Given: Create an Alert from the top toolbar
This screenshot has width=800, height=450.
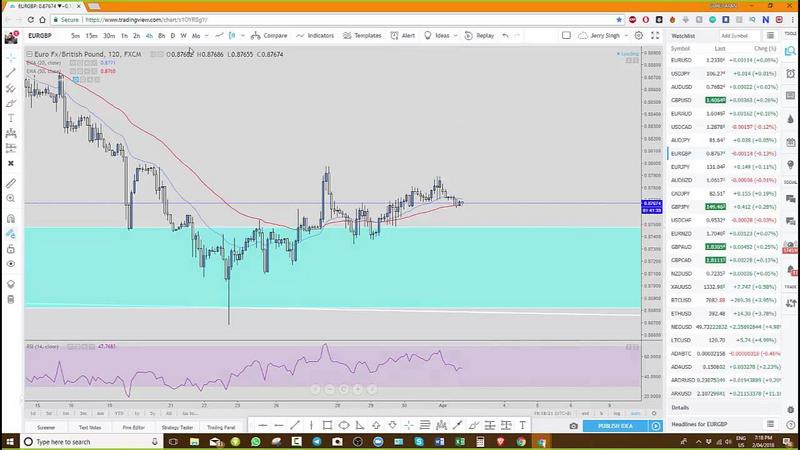Looking at the screenshot, I should (403, 36).
